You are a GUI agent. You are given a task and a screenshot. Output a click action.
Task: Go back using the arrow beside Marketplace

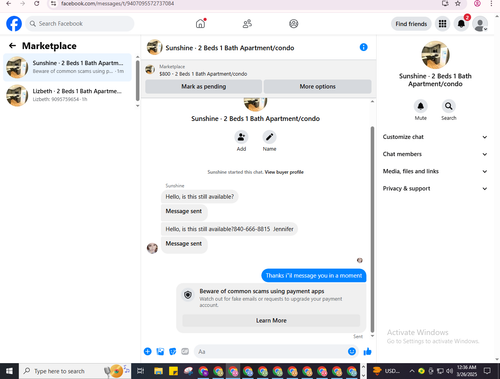[x=12, y=46]
